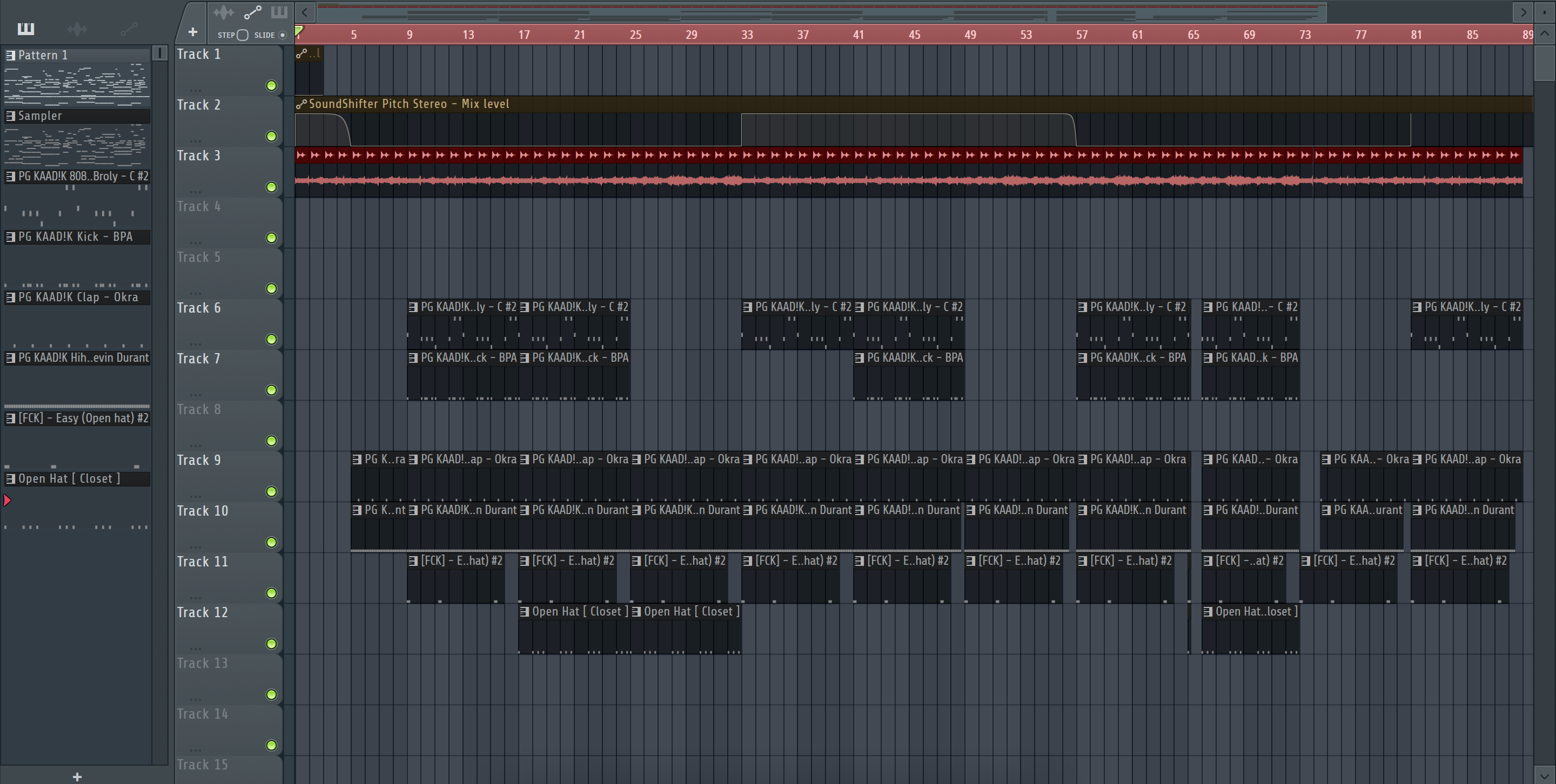This screenshot has width=1556, height=784.
Task: Click the plus button beside the STEP toggle
Action: click(x=193, y=32)
